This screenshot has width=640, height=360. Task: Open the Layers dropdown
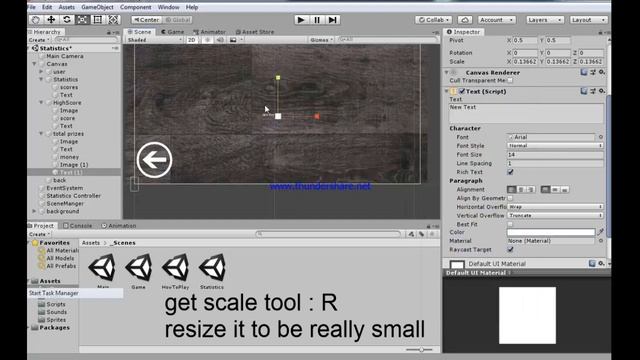click(544, 20)
